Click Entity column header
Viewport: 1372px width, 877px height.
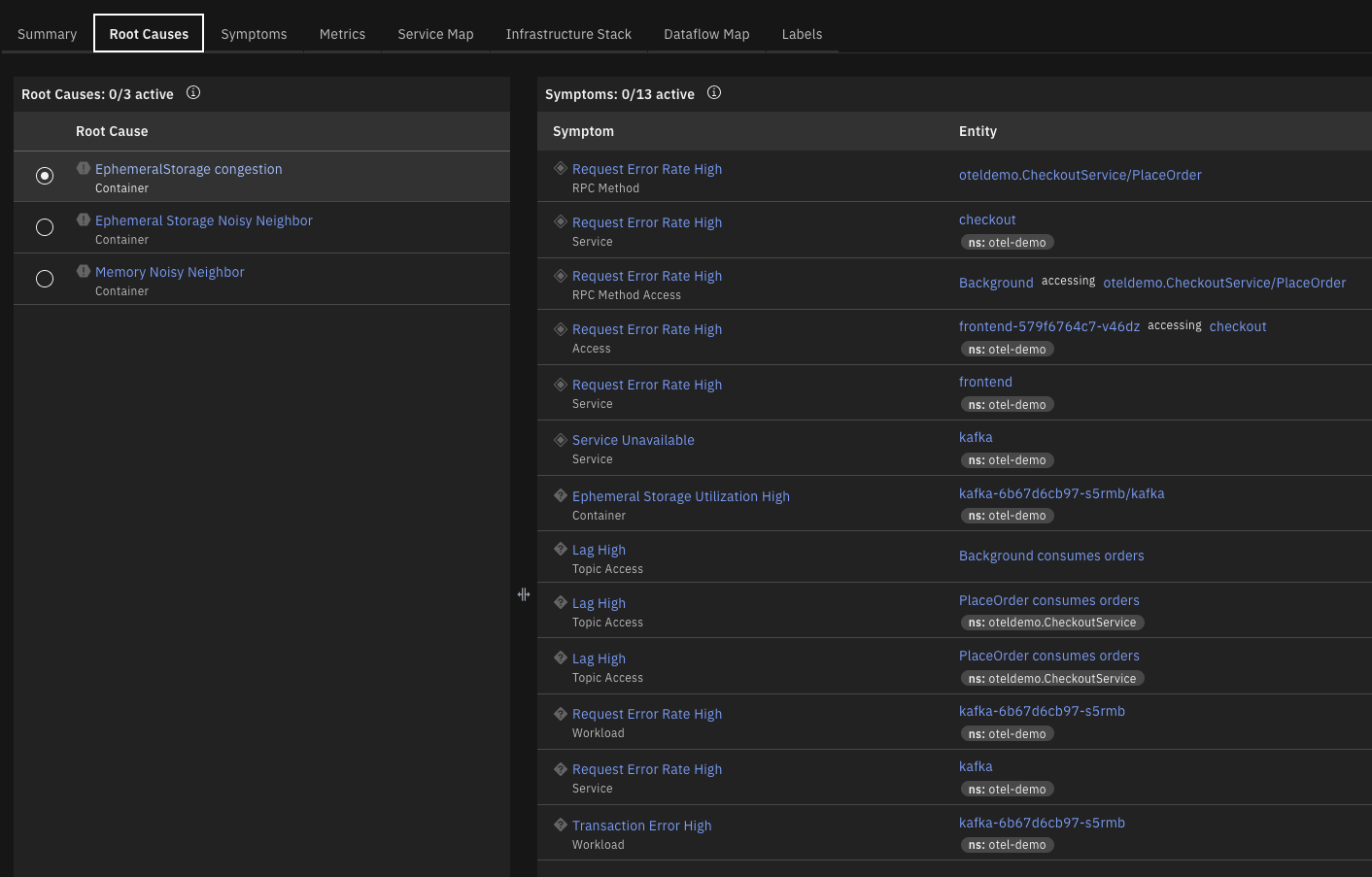click(978, 131)
